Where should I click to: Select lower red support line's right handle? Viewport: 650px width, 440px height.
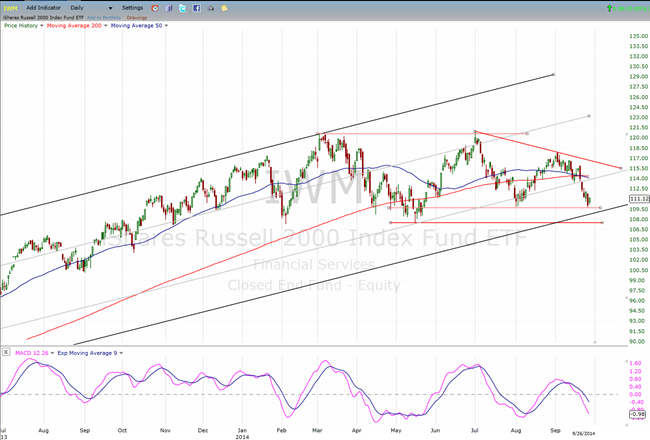602,223
